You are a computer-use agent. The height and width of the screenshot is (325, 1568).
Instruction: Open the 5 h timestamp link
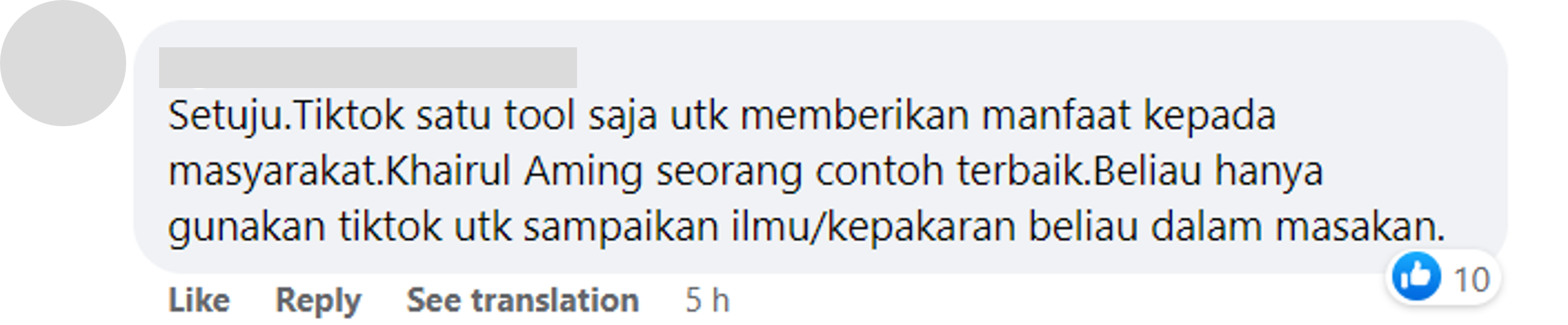click(708, 300)
